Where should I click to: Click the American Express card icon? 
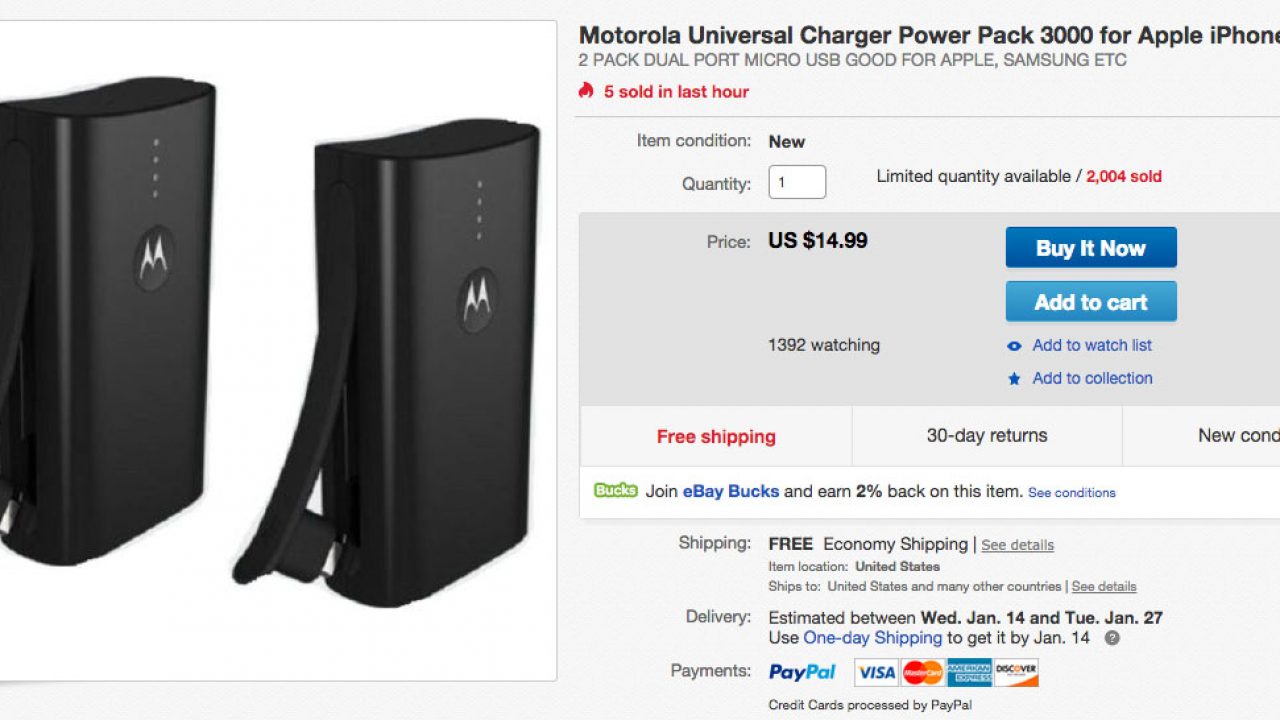tap(969, 672)
